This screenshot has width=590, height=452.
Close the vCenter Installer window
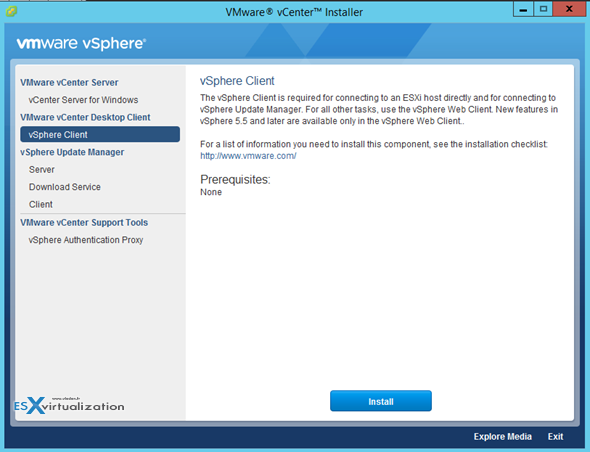point(569,9)
